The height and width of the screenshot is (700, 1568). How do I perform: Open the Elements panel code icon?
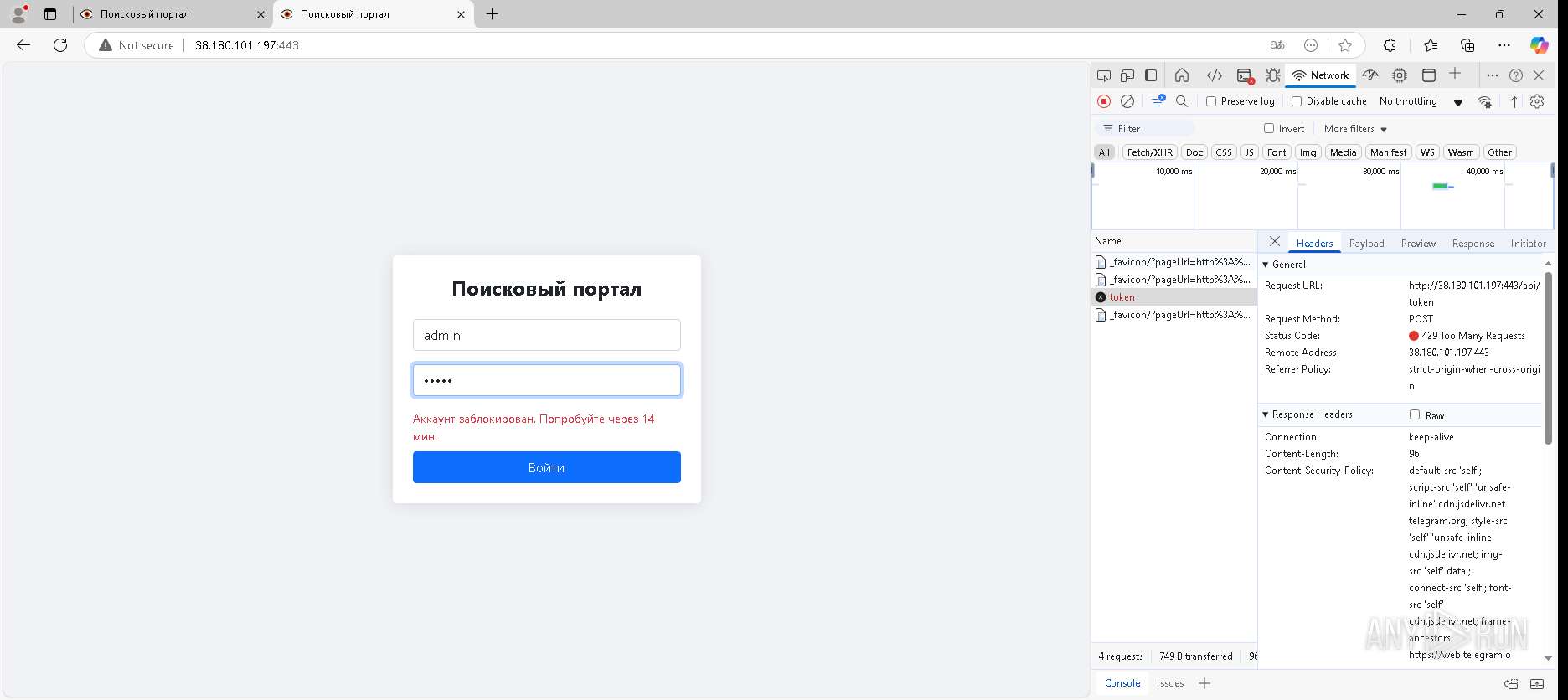pyautogui.click(x=1214, y=75)
